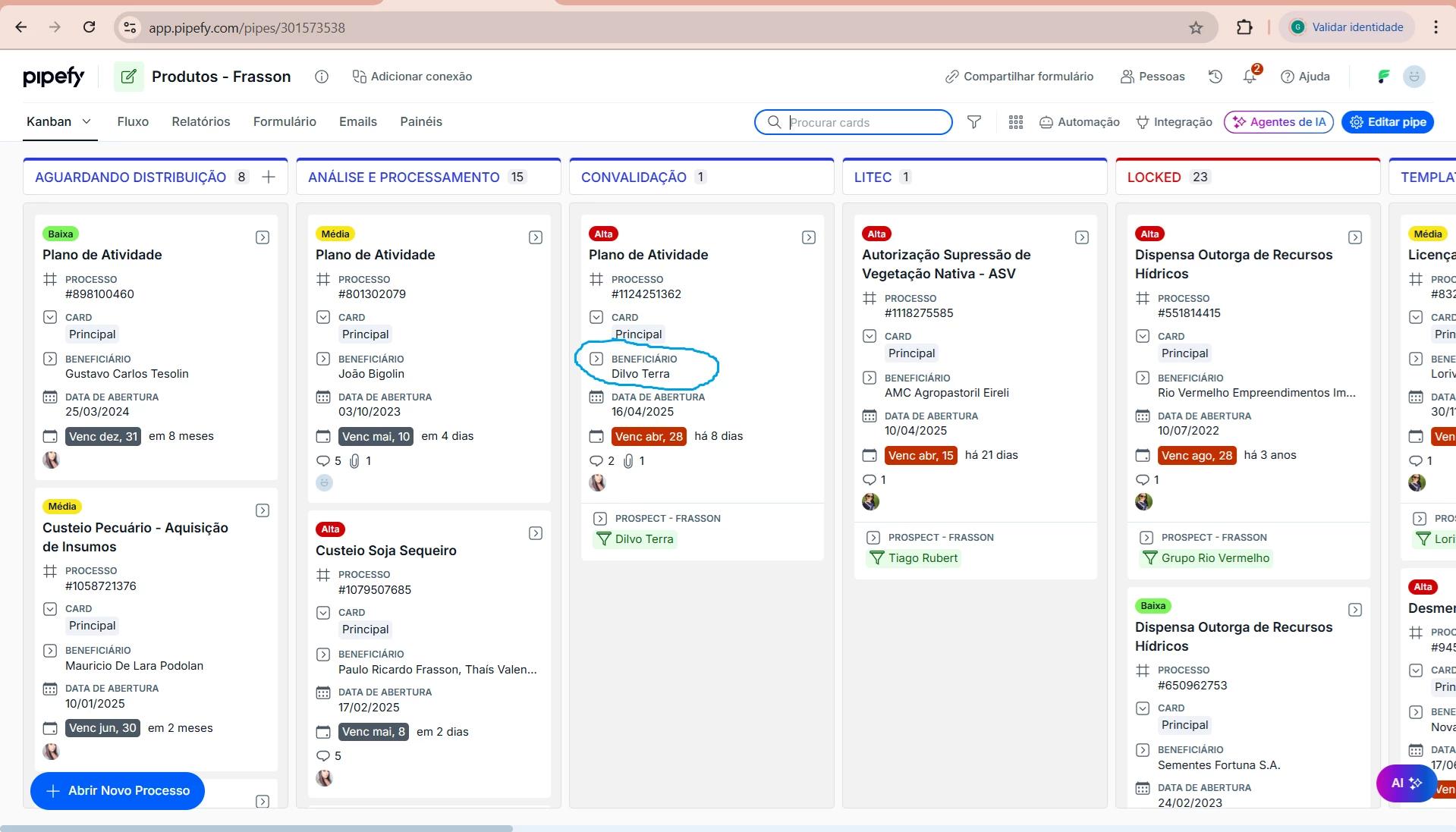Click Abrir Novo Processo button

click(x=118, y=791)
